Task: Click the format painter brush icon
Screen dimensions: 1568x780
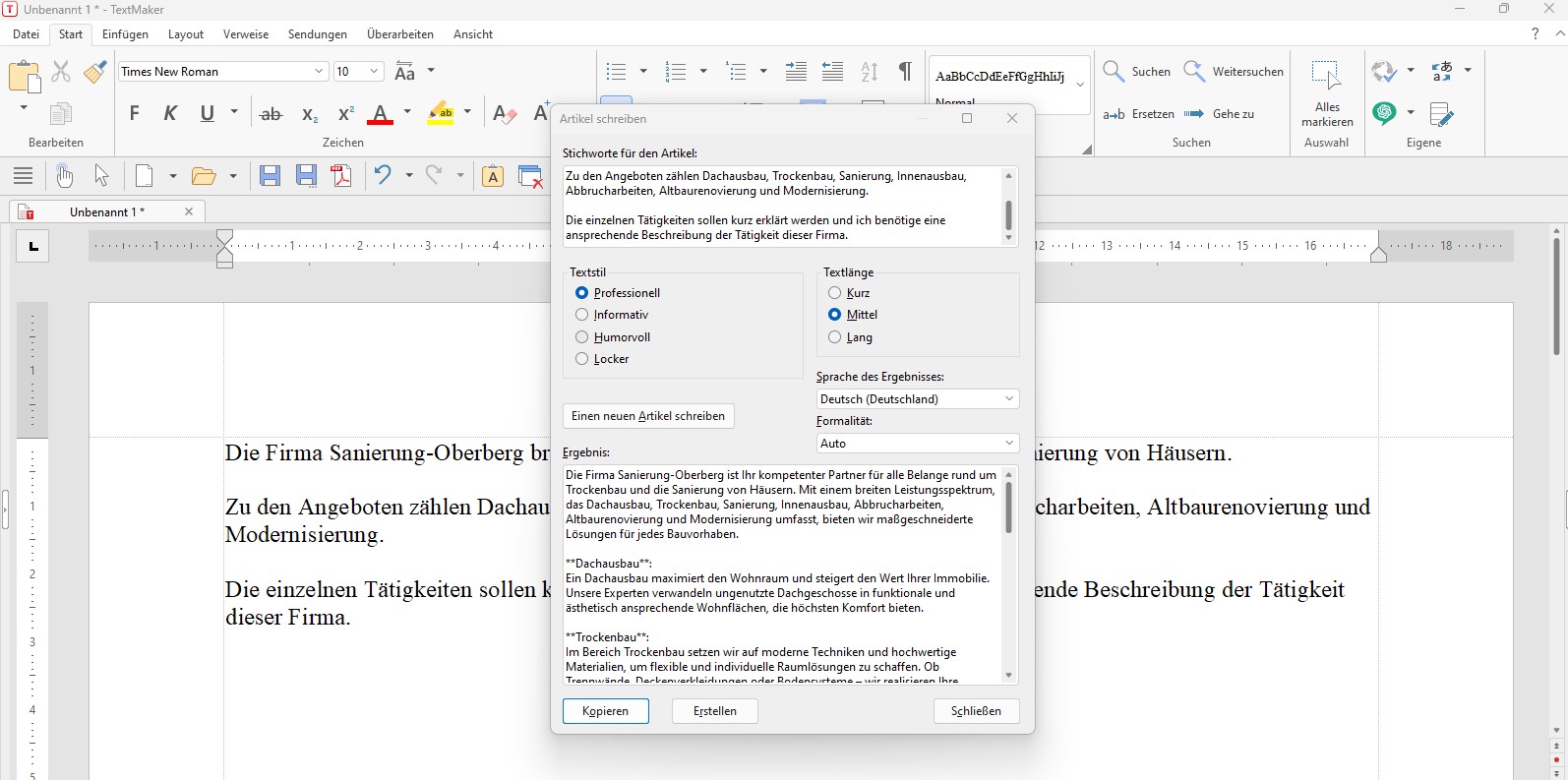Action: pos(95,72)
